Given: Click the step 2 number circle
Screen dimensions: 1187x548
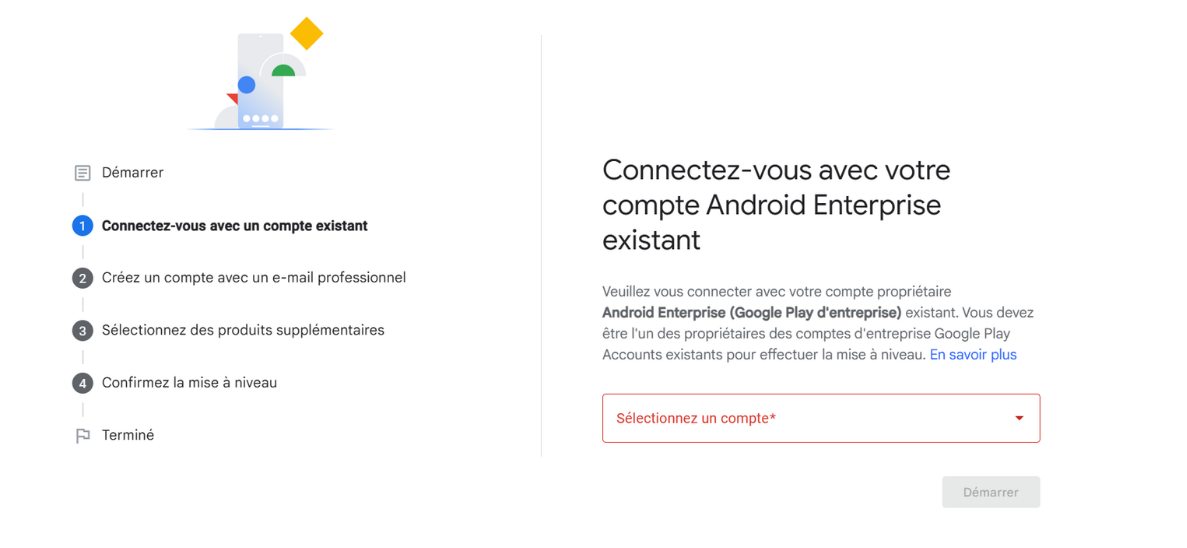Looking at the screenshot, I should pos(82,278).
